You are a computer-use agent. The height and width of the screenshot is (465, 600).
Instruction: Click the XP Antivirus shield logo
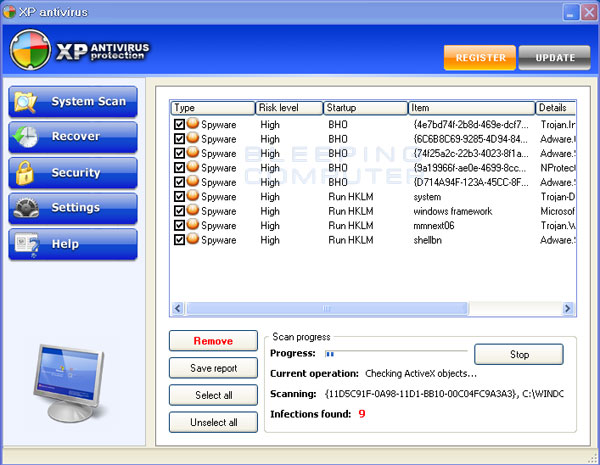(x=30, y=50)
